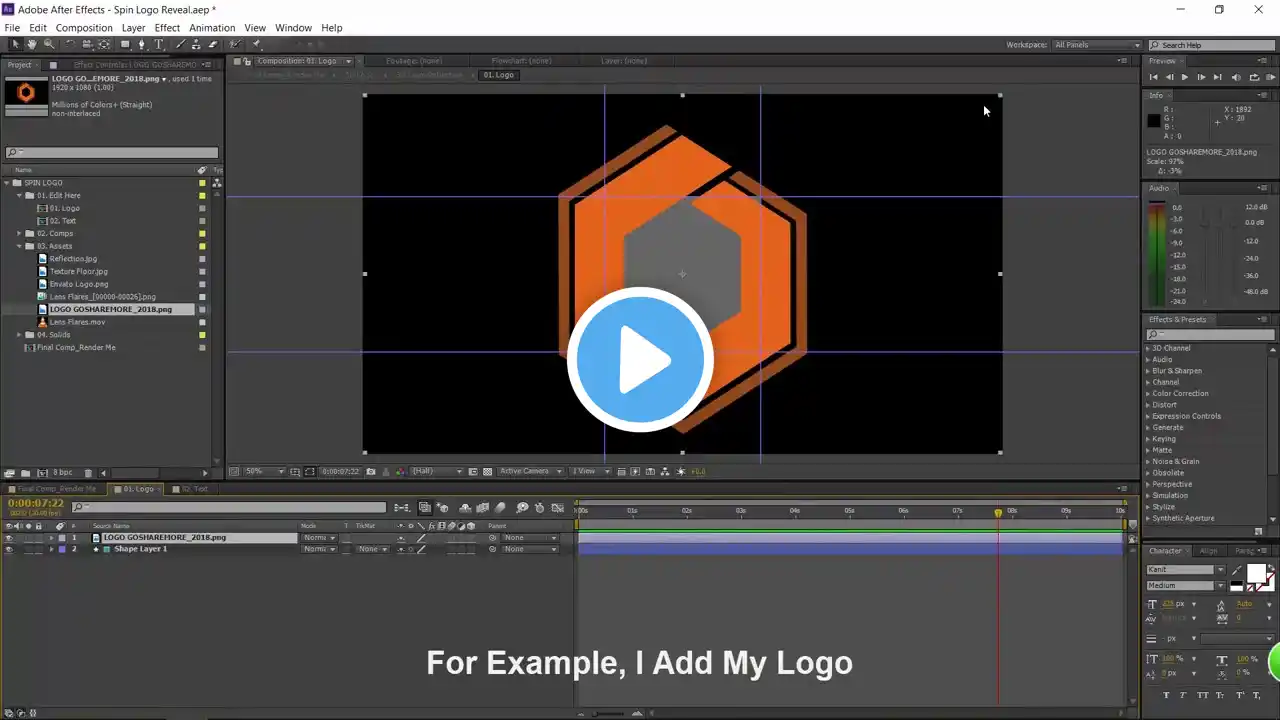Select the Puppet Pin tool
The image size is (1280, 720).
[256, 44]
